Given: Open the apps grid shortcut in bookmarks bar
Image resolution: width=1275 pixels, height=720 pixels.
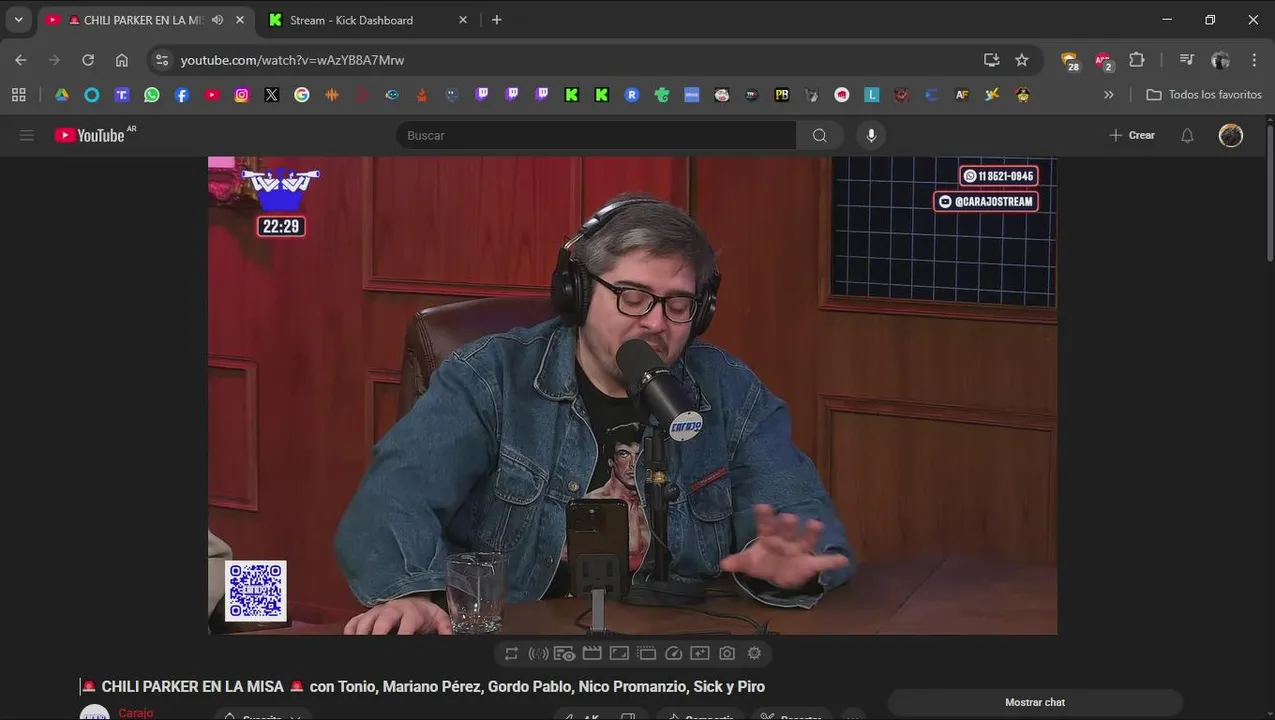Looking at the screenshot, I should pos(18,95).
